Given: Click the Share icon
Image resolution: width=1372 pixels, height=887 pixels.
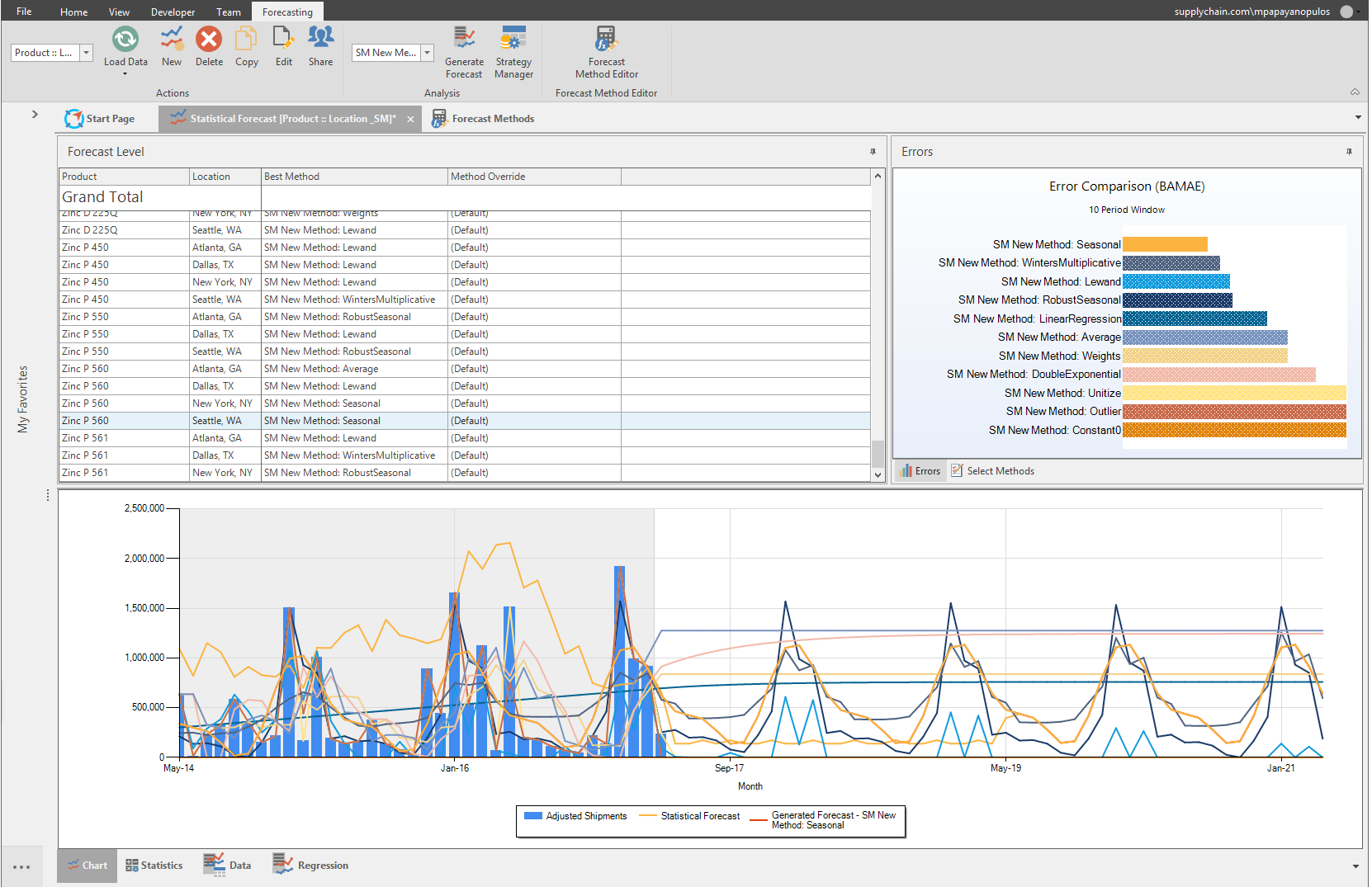Looking at the screenshot, I should click(320, 39).
